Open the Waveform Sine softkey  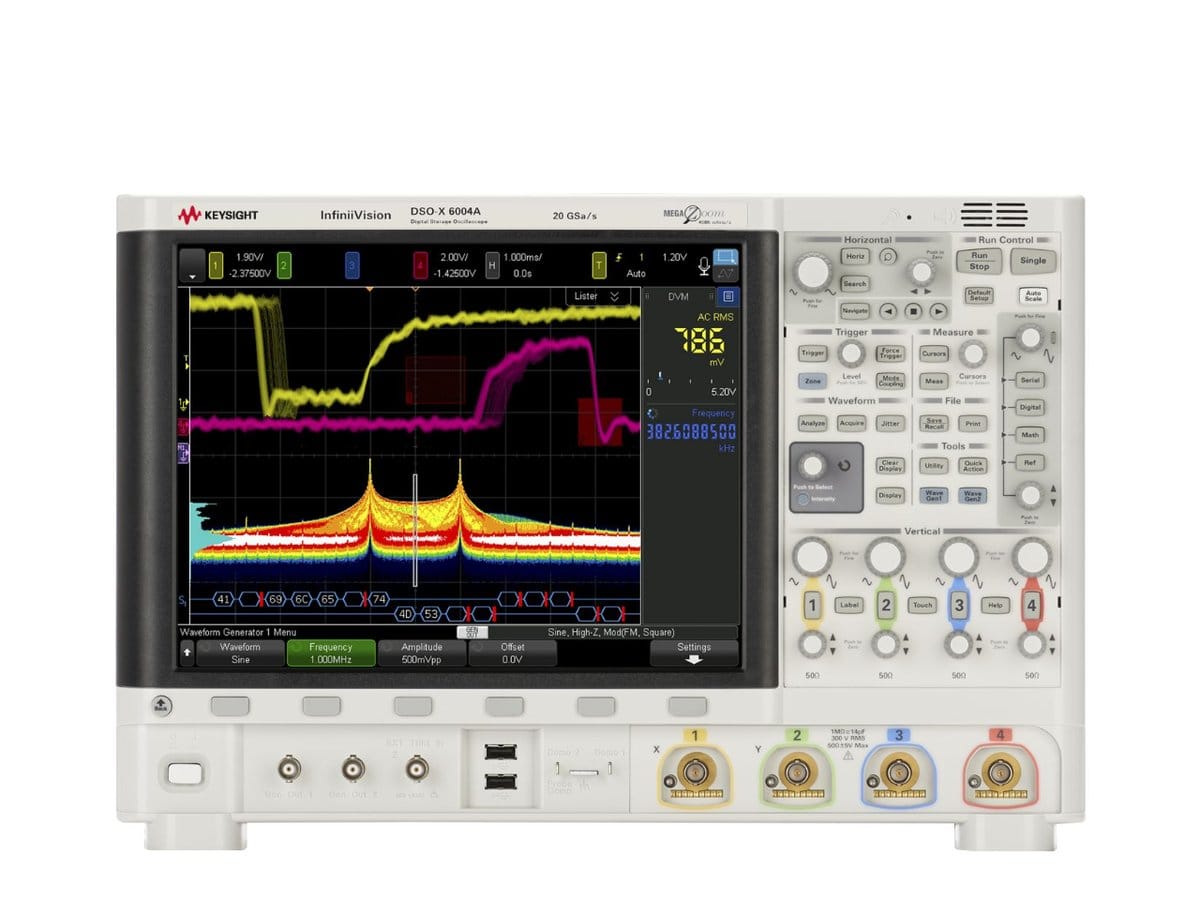240,653
